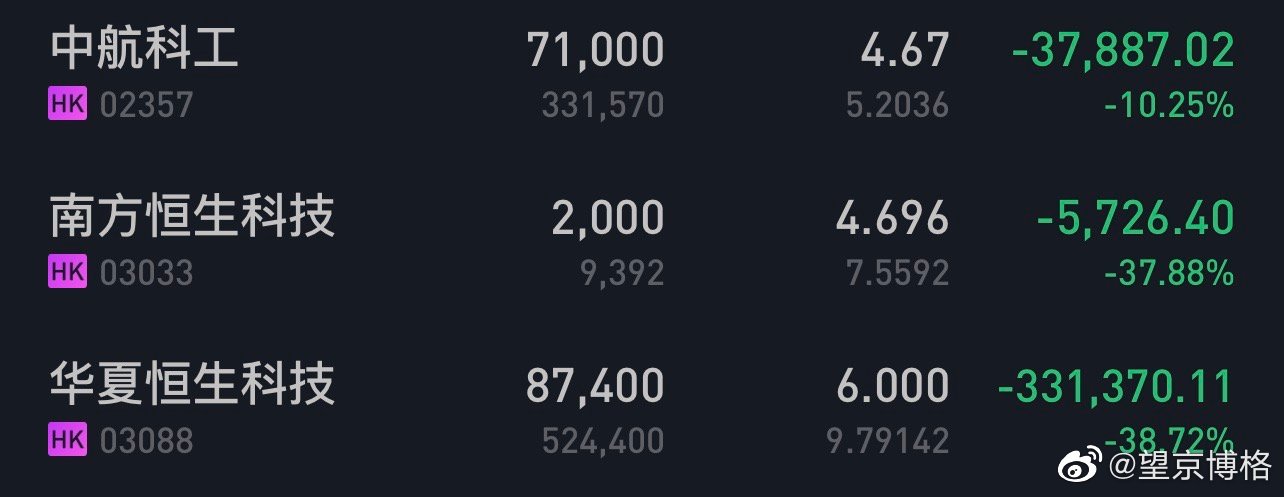
Task: Click the HK market badge beside 03033
Action: coord(67,272)
